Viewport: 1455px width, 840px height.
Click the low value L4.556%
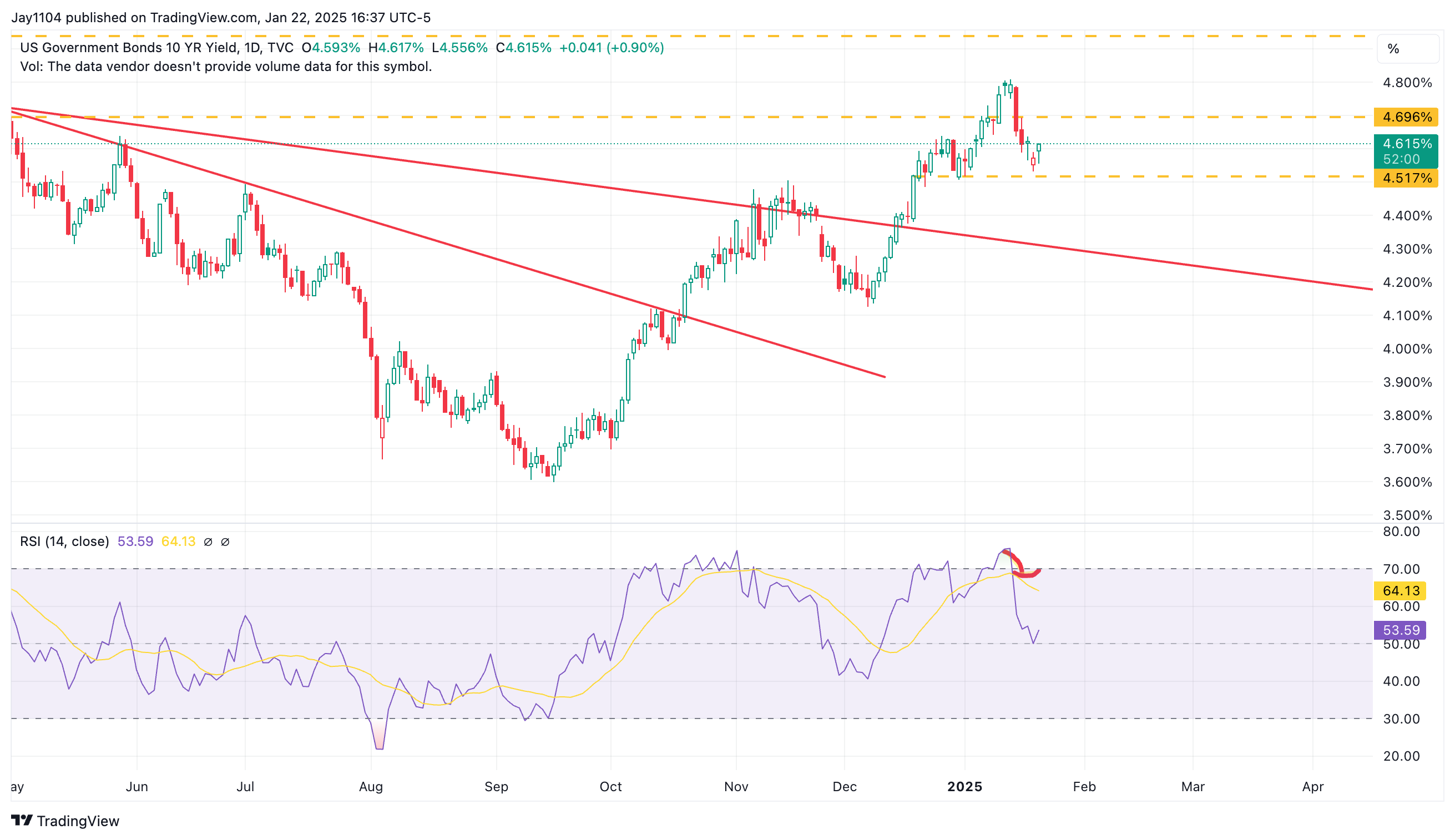(460, 47)
